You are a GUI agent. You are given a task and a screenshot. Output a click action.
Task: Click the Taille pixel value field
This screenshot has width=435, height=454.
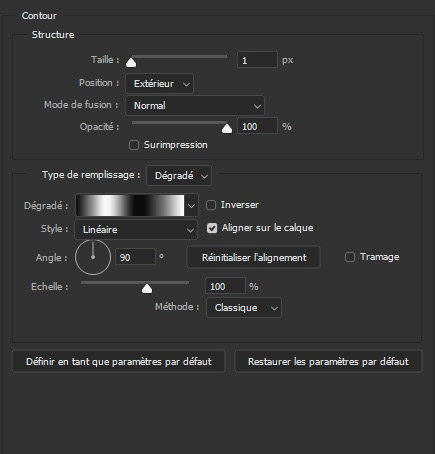257,60
